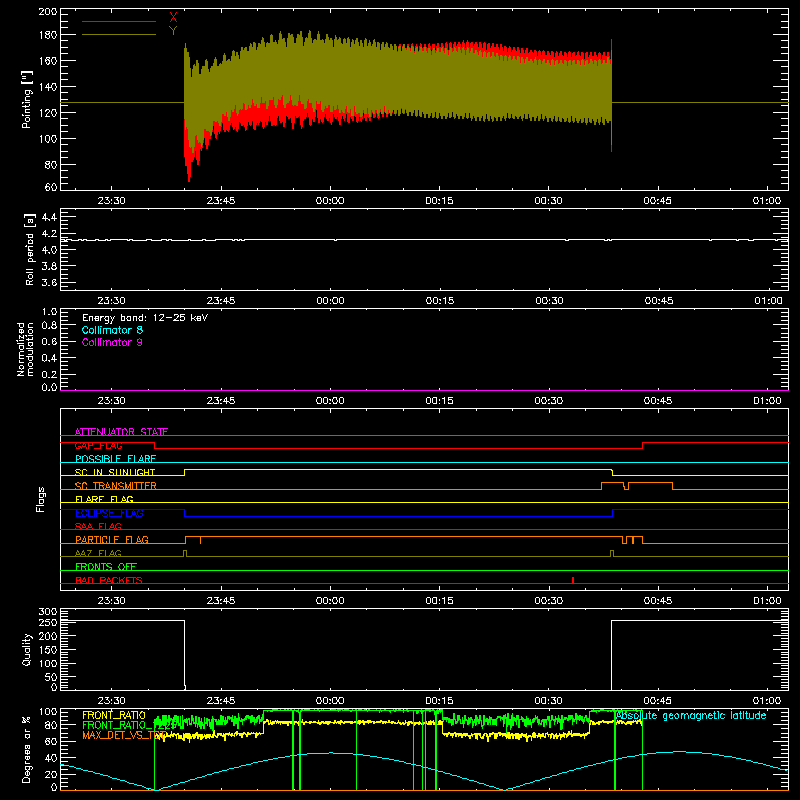Click the 250 tick value on Quality axis
Image resolution: width=800 pixels, height=800 pixels.
click(47, 623)
